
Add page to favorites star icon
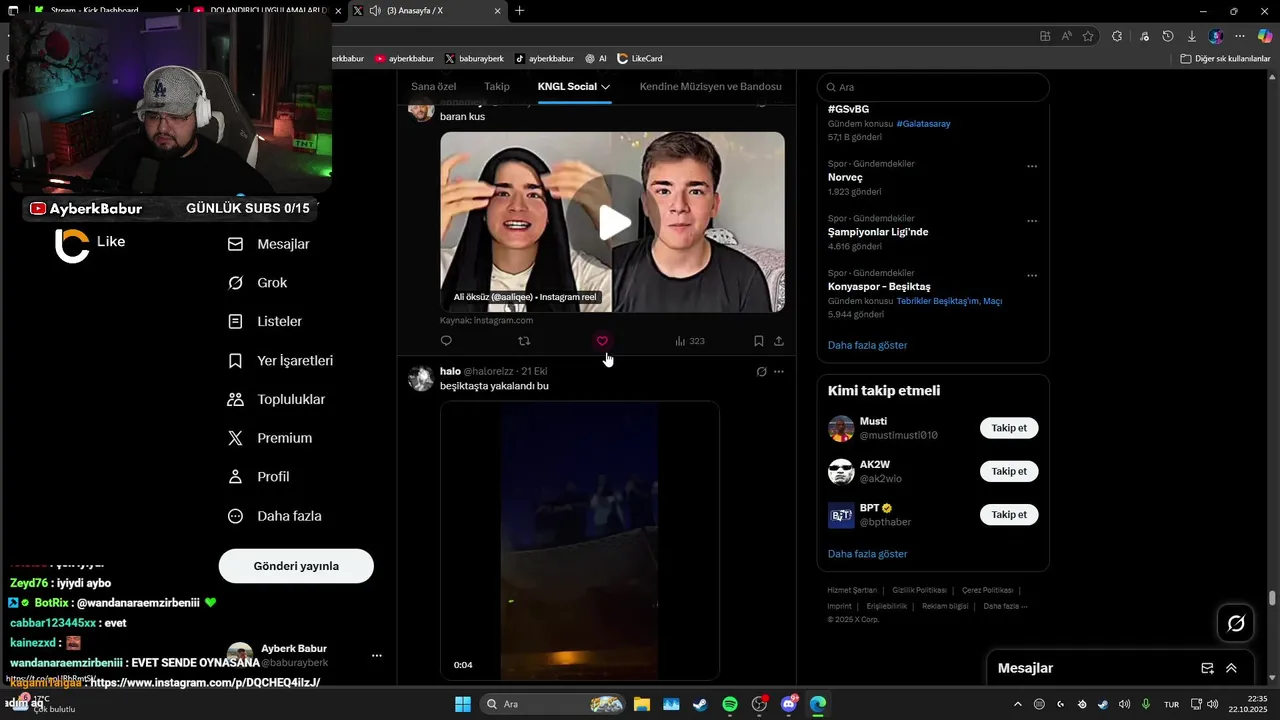coord(1088,36)
